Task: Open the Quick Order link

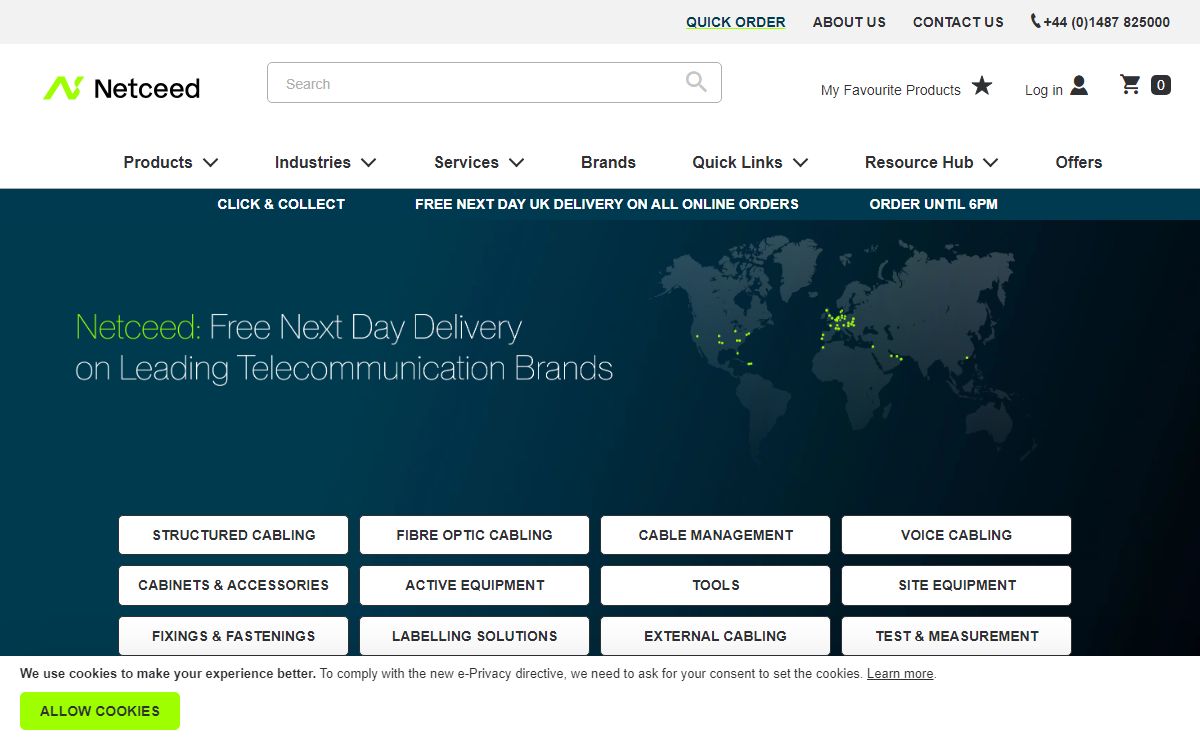Action: tap(736, 22)
